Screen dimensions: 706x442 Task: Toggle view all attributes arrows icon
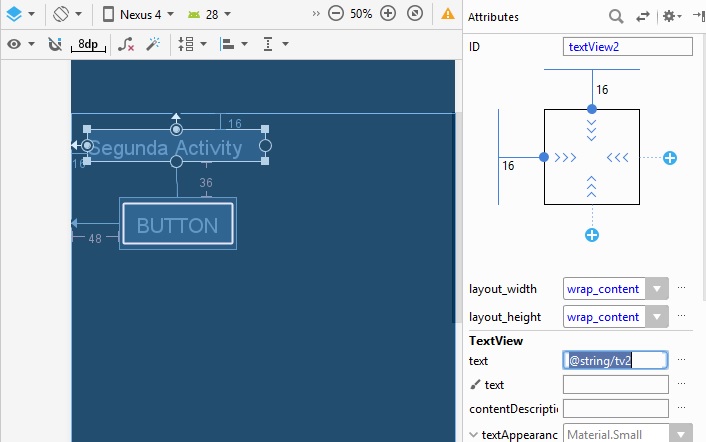click(x=643, y=17)
